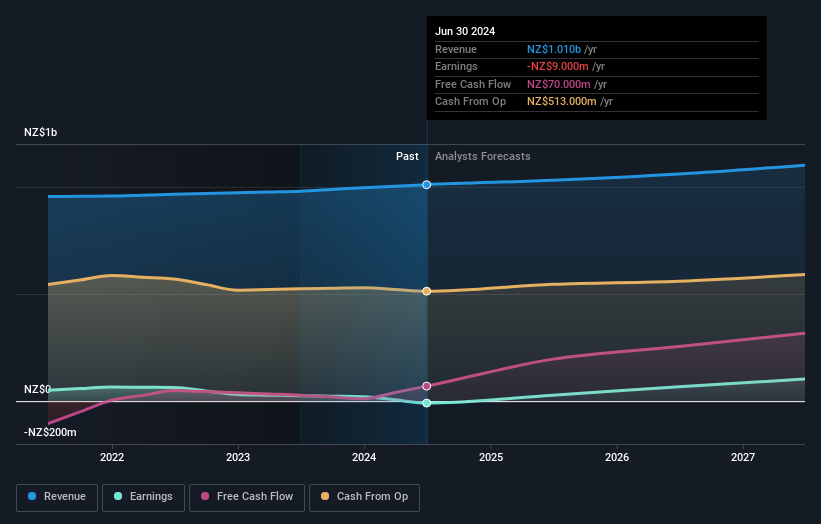Click the 2025 x-axis label
The width and height of the screenshot is (821, 524).
pos(491,458)
